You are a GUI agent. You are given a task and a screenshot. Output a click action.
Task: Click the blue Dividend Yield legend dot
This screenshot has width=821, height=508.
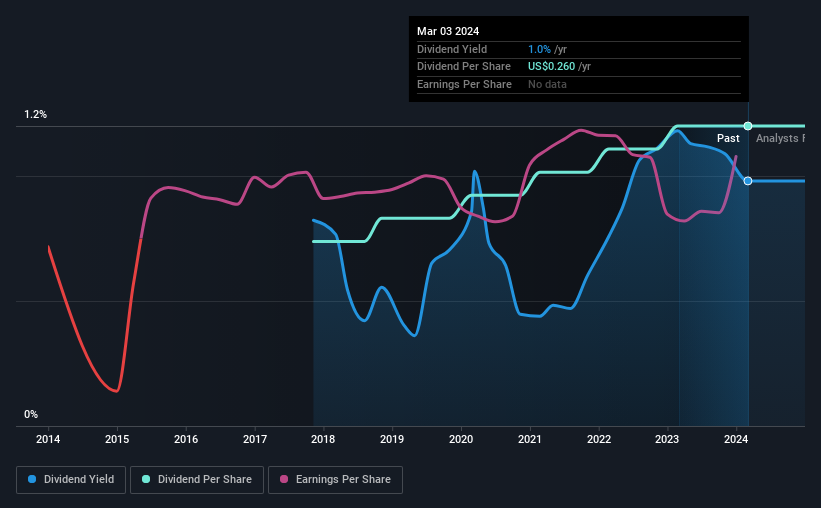coord(32,479)
